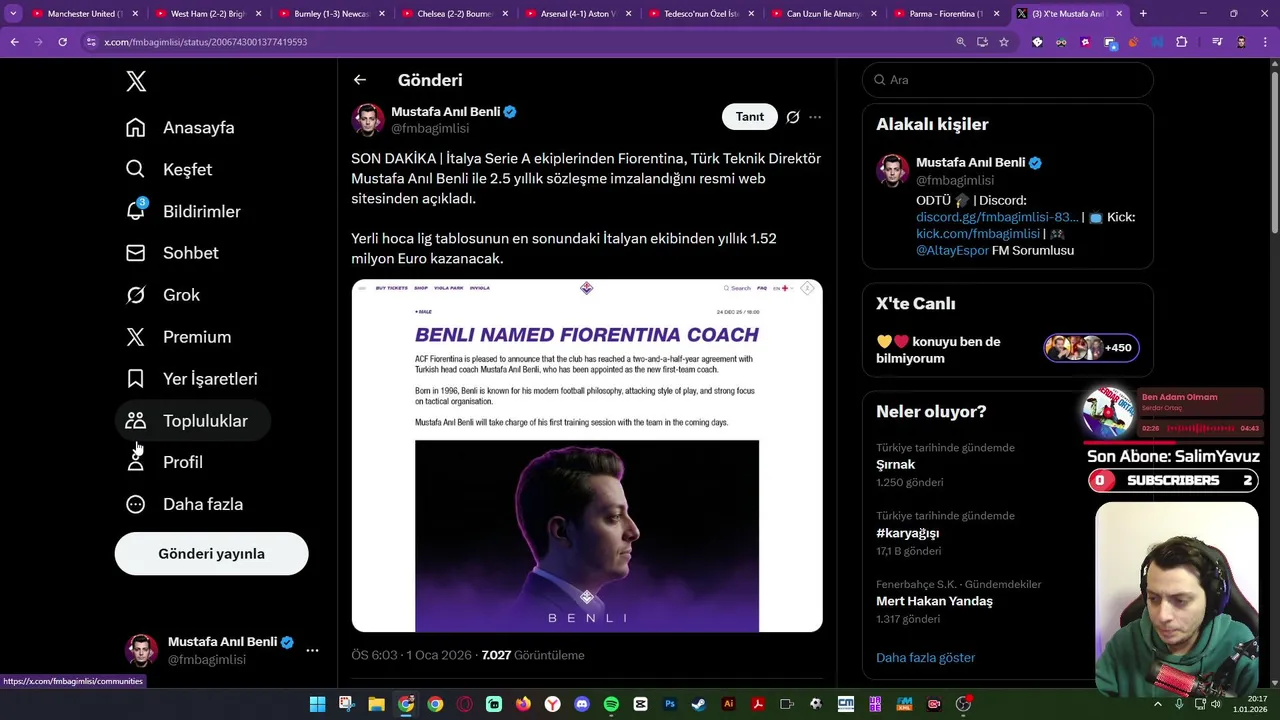Bookmark this page with star icon
The height and width of the screenshot is (720, 1280).
tap(1004, 42)
